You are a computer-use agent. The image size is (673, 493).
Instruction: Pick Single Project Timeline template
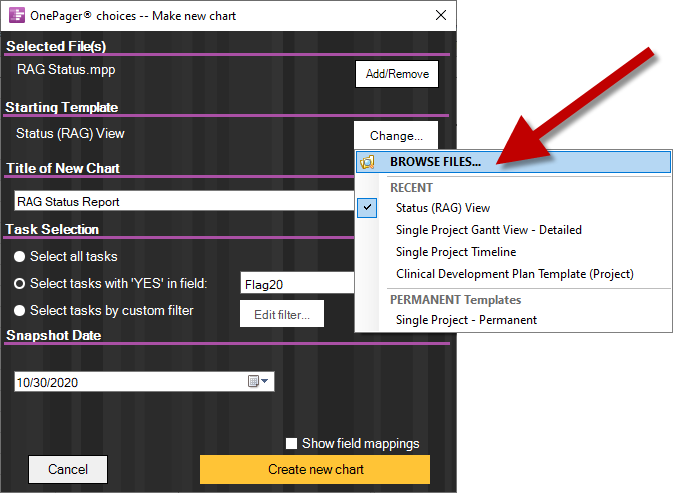click(456, 252)
